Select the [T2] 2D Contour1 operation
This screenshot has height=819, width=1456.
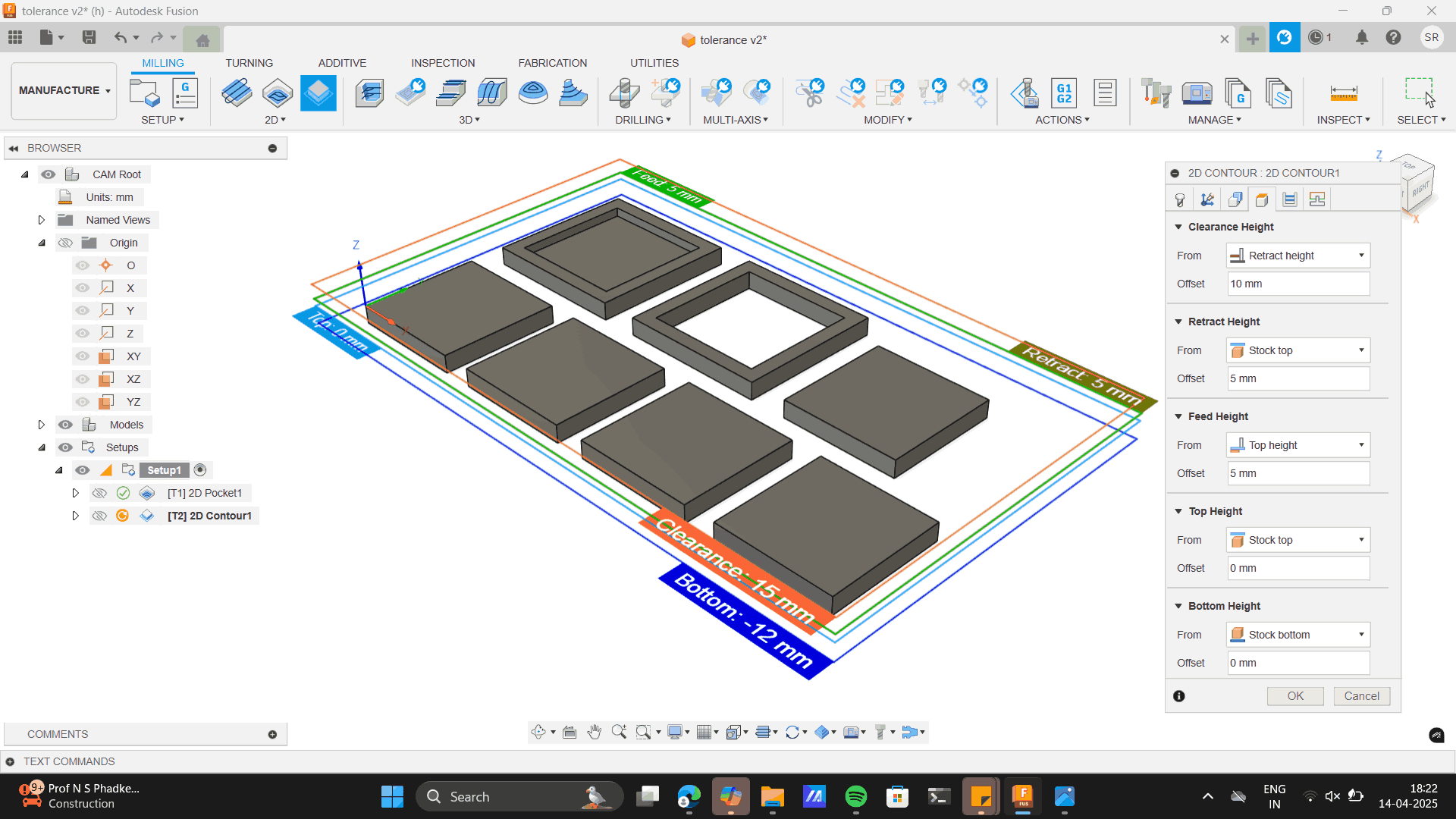tap(209, 516)
